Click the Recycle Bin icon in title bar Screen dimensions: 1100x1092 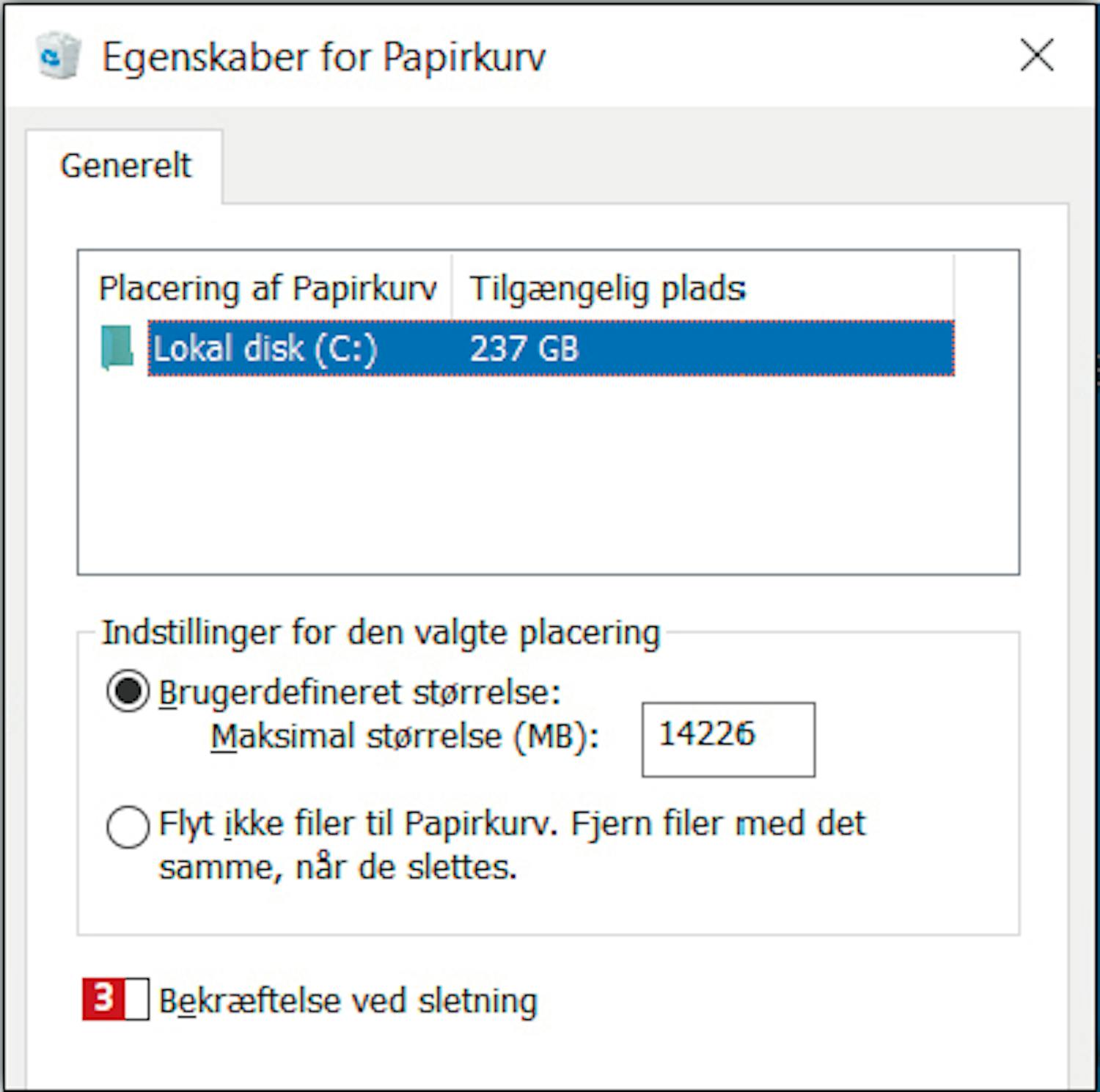tap(59, 56)
